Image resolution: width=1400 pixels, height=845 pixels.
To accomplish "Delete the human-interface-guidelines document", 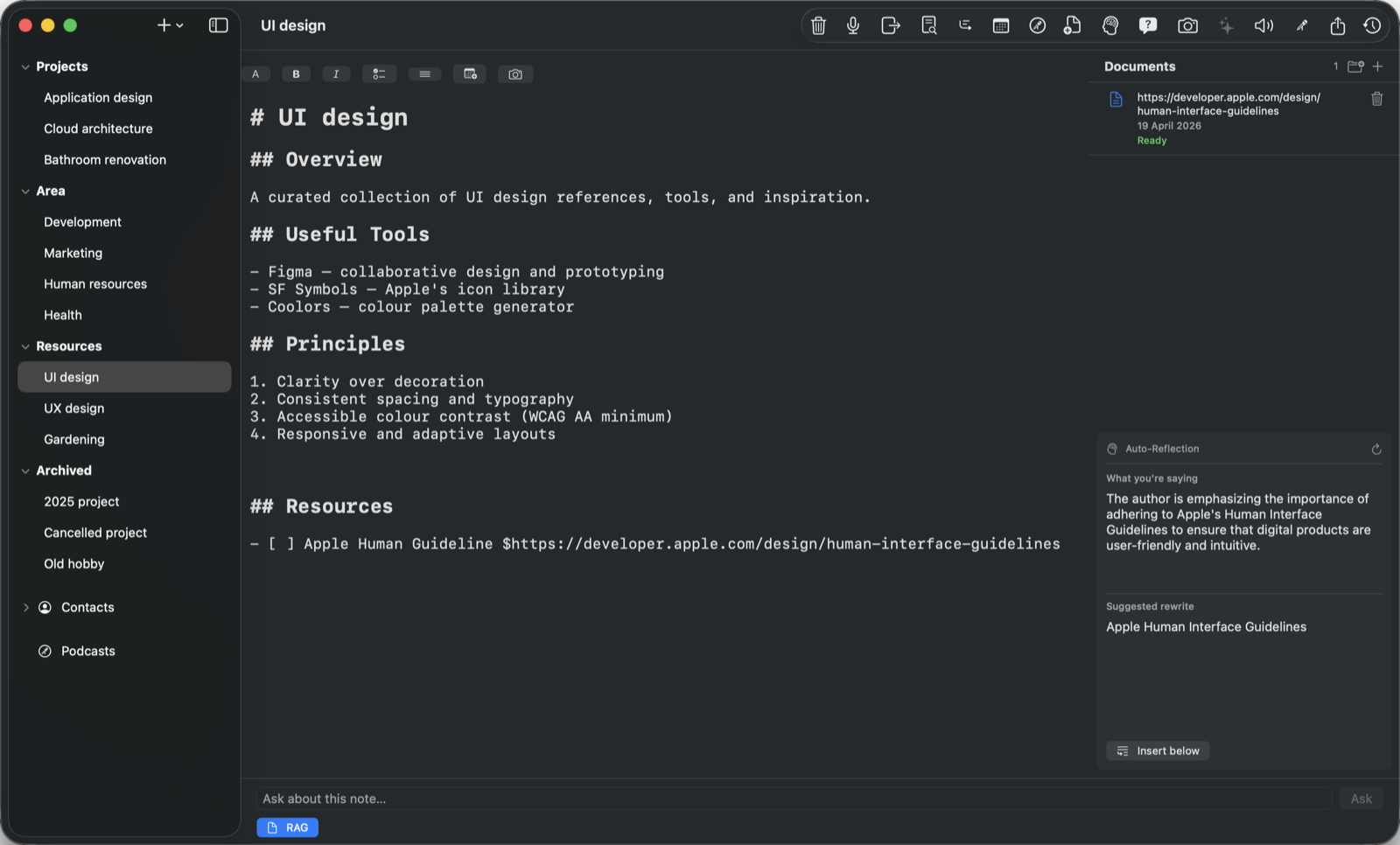I will click(1376, 99).
